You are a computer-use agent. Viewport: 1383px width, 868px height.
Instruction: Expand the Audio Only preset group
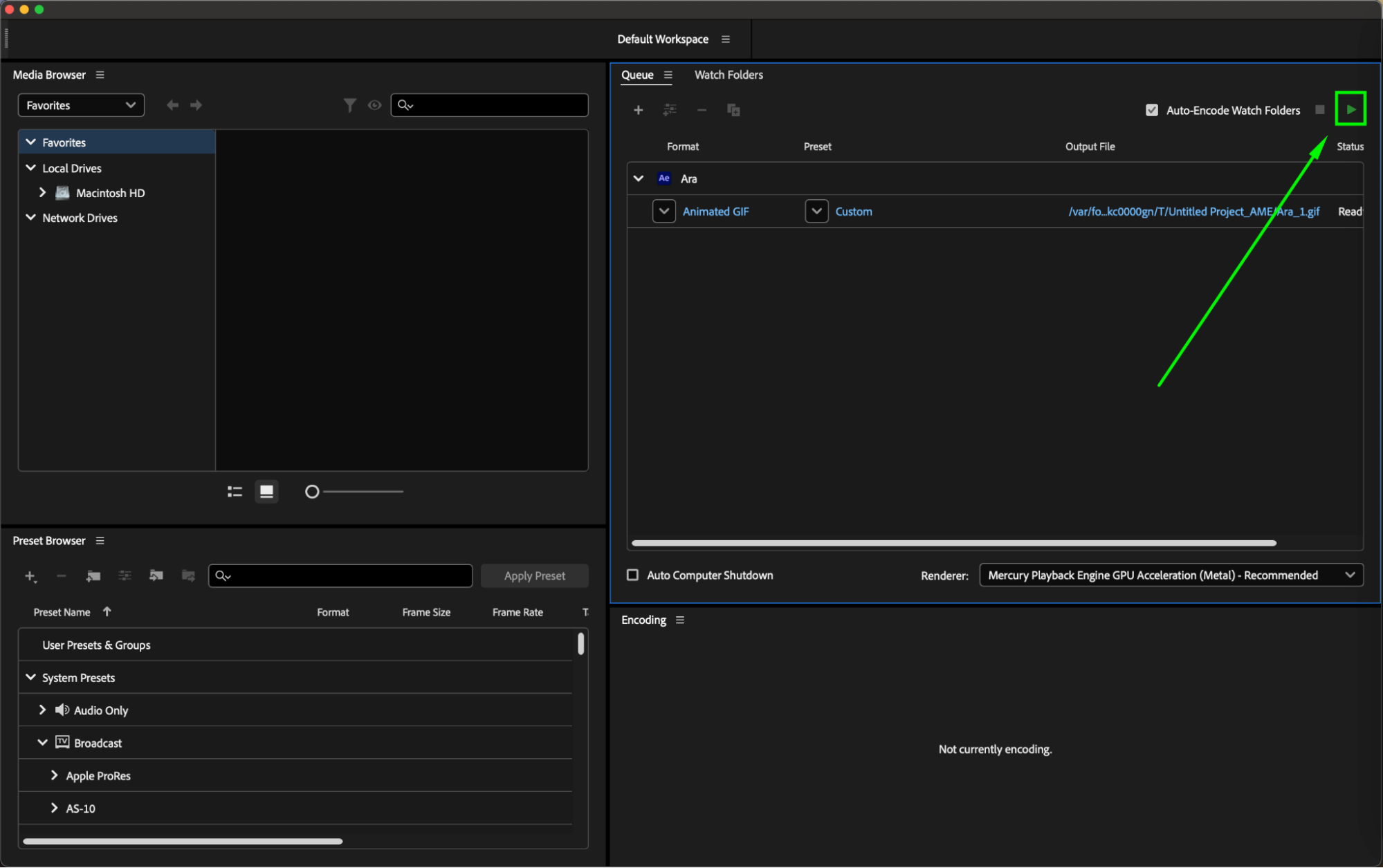pos(43,710)
